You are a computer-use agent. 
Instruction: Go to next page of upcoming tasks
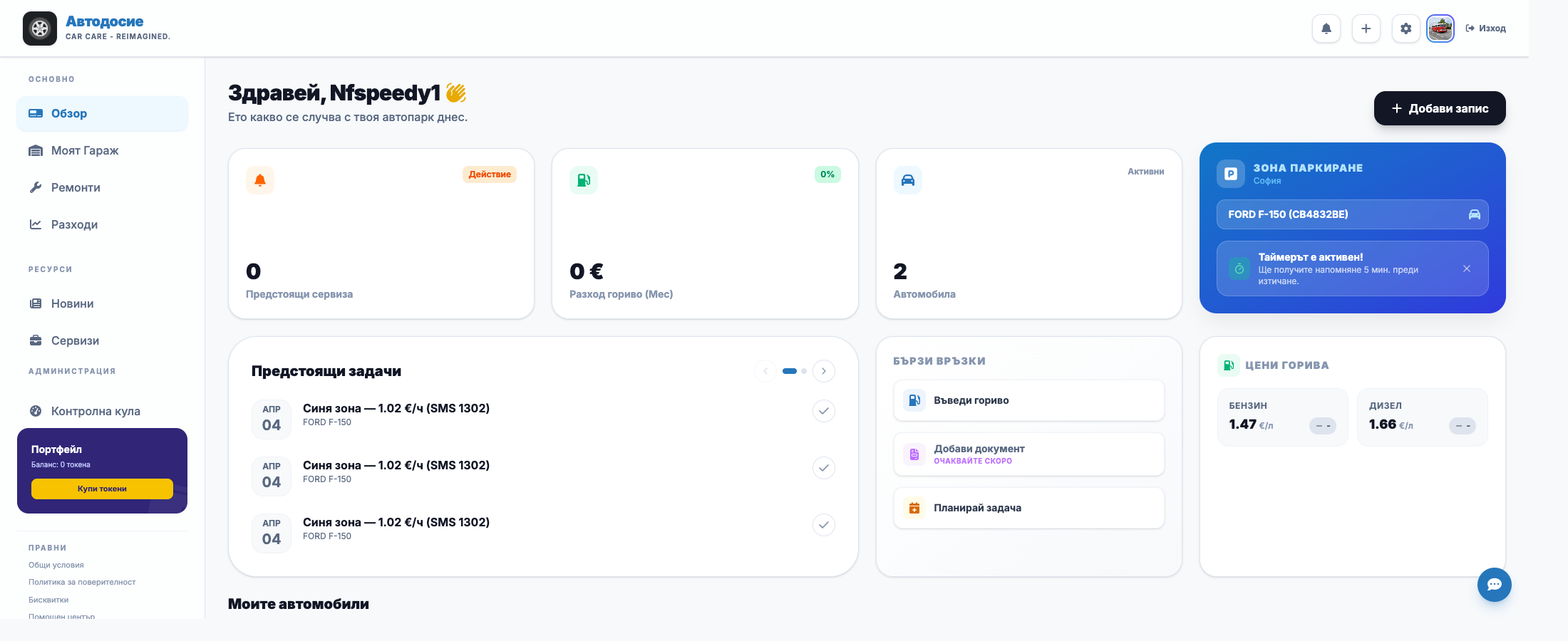[x=824, y=371]
